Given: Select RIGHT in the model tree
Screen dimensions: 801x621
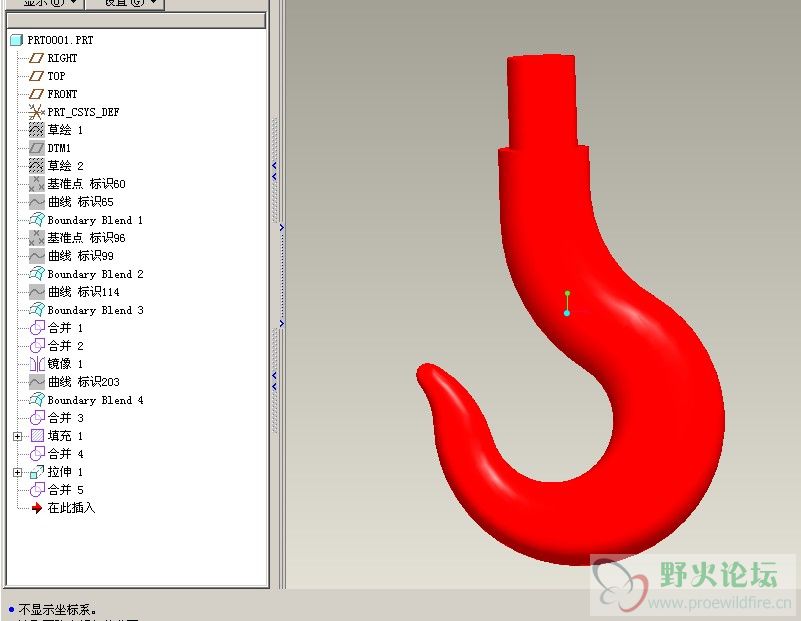Looking at the screenshot, I should [x=62, y=58].
